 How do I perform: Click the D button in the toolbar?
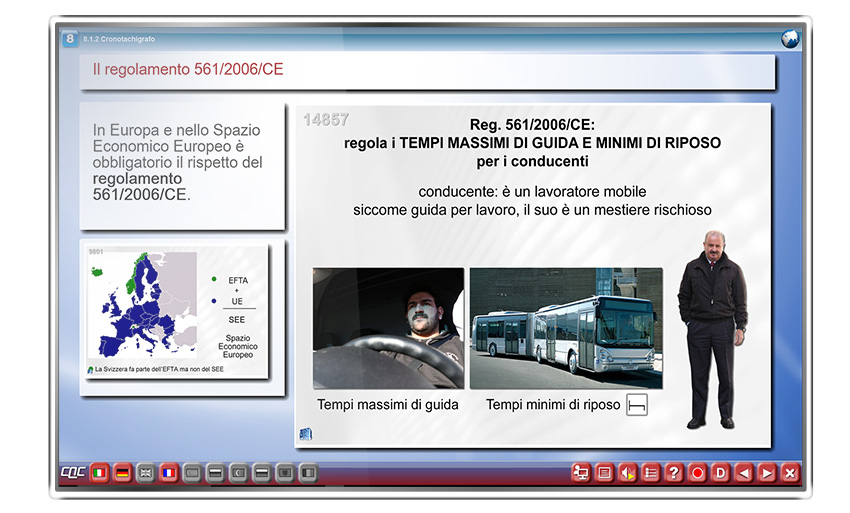pyautogui.click(x=720, y=473)
